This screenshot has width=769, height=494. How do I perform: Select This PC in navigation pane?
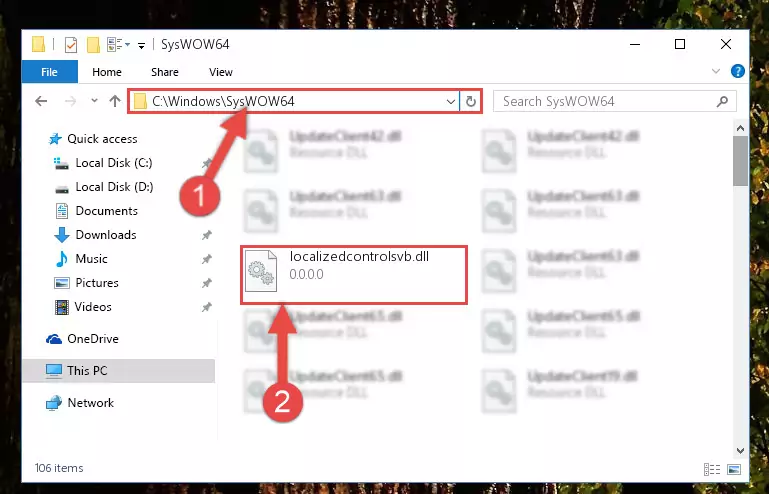pyautogui.click(x=118, y=371)
